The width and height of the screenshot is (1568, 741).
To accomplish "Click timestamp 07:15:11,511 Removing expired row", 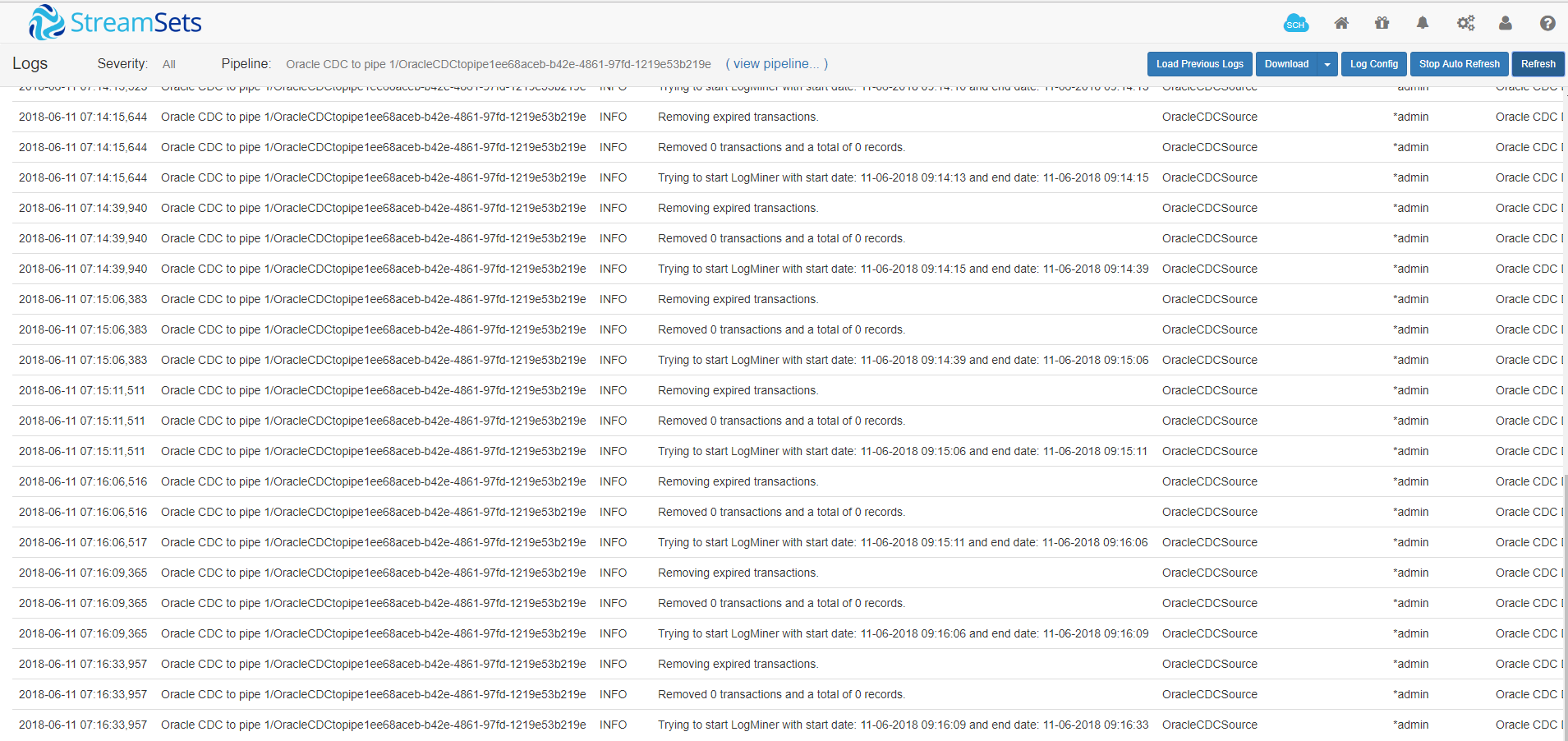I will [82, 390].
